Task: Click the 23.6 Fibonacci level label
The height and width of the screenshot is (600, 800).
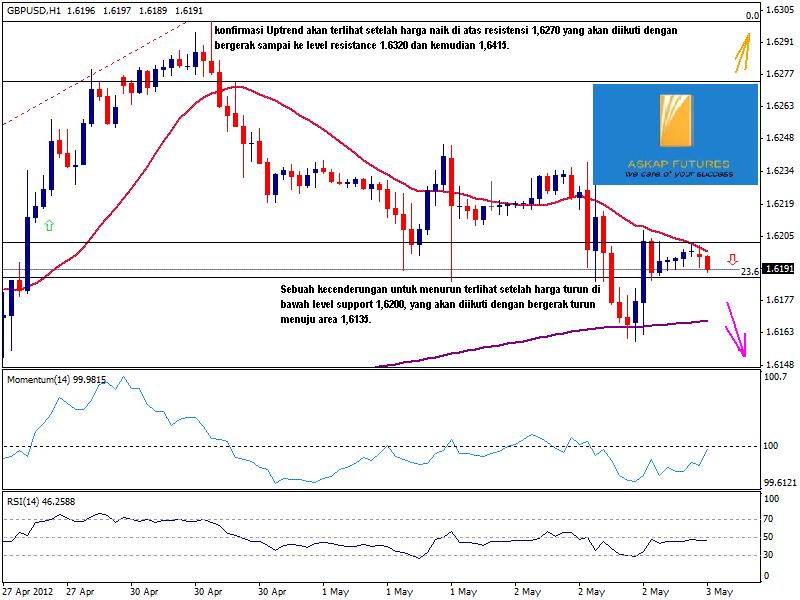Action: click(749, 271)
